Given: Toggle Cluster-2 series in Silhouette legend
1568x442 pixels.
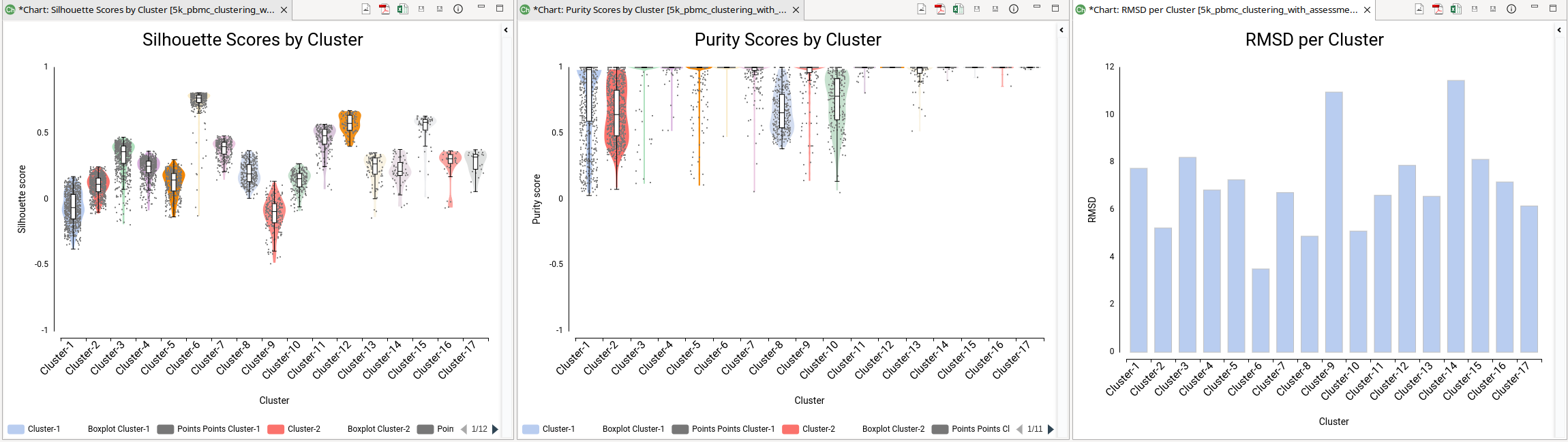Looking at the screenshot, I should 294,429.
